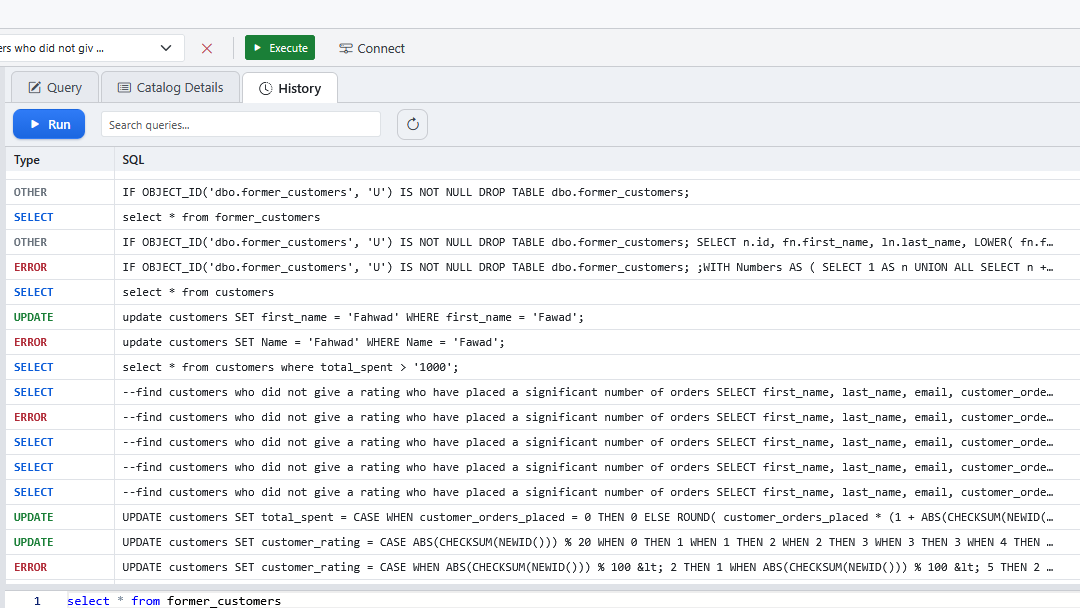The image size is (1080, 608).
Task: Switch to the Query tab
Action: click(55, 87)
